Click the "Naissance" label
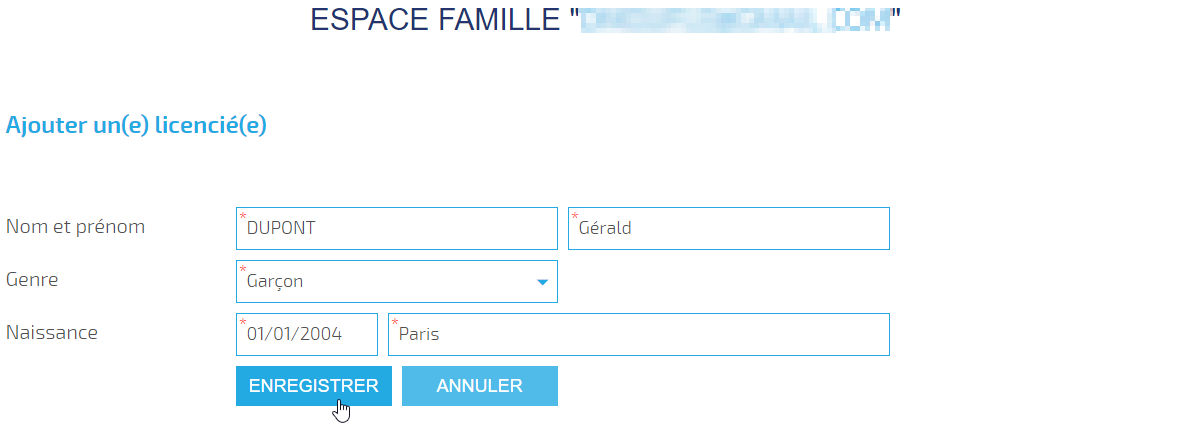Image resolution: width=1201 pixels, height=424 pixels. point(52,333)
